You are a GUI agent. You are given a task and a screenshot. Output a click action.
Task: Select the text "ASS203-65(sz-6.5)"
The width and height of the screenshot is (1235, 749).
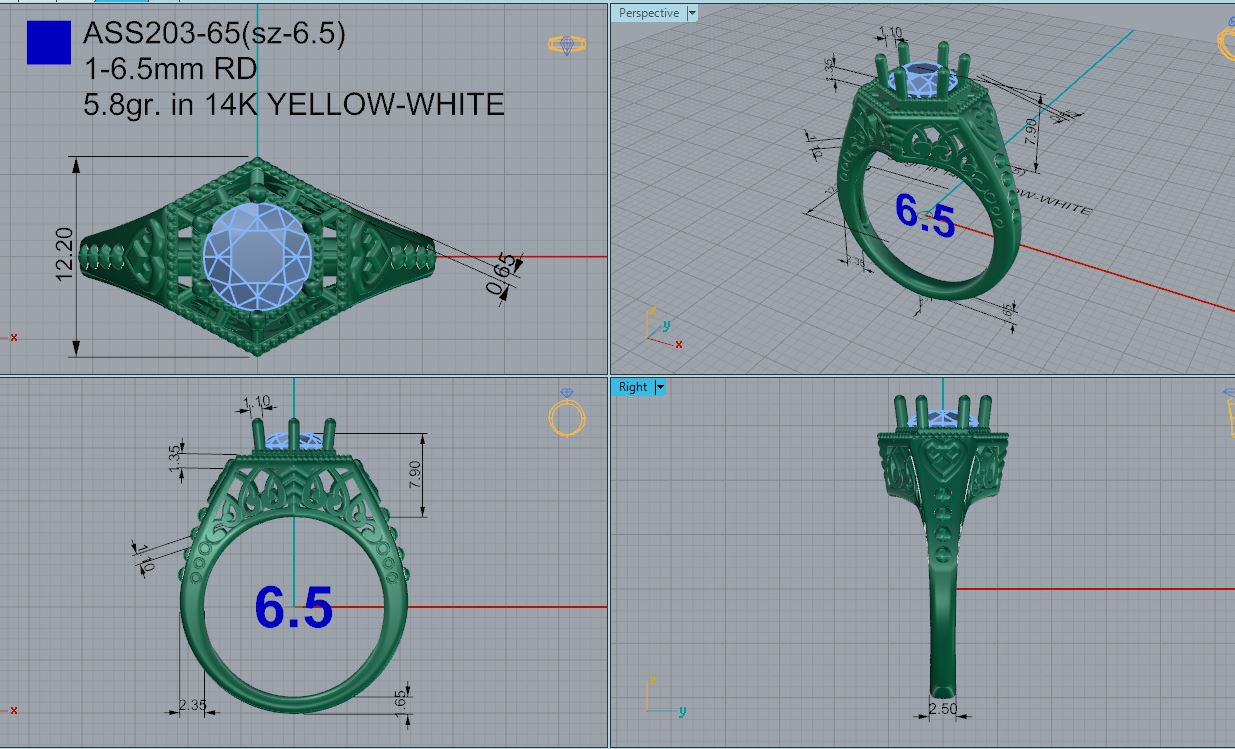tap(214, 34)
